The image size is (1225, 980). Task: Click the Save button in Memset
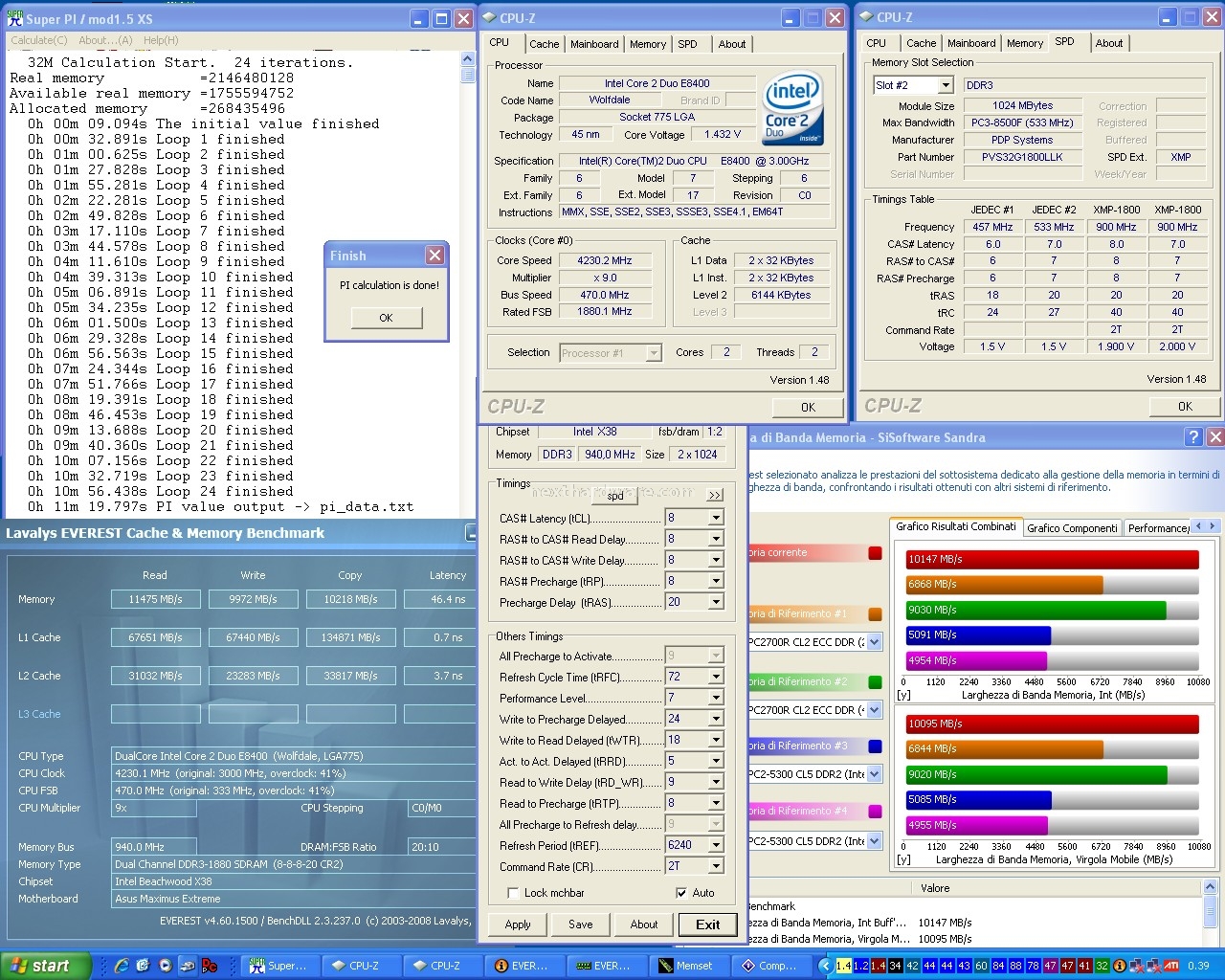point(581,924)
